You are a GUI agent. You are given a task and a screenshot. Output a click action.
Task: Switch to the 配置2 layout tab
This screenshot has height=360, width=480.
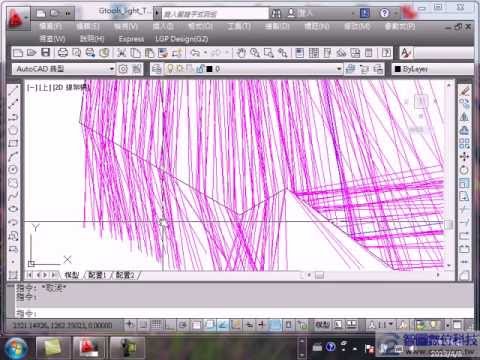coord(125,275)
